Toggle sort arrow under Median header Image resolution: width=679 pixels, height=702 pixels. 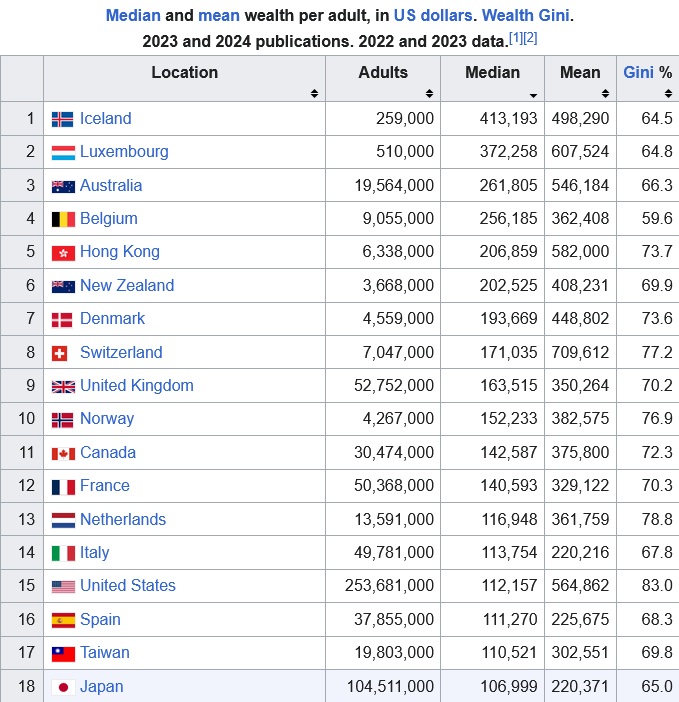533,95
